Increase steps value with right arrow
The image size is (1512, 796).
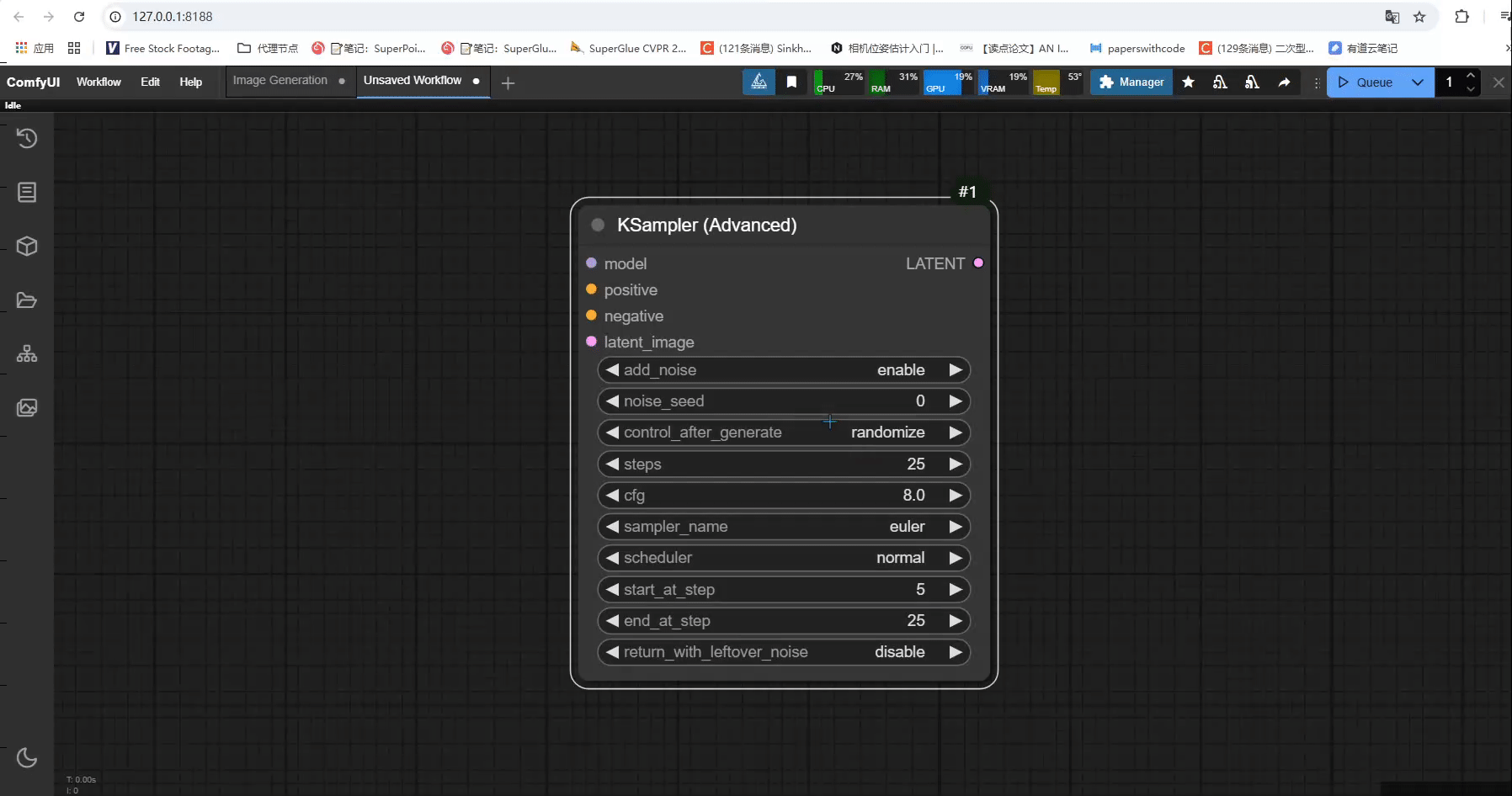pos(956,464)
